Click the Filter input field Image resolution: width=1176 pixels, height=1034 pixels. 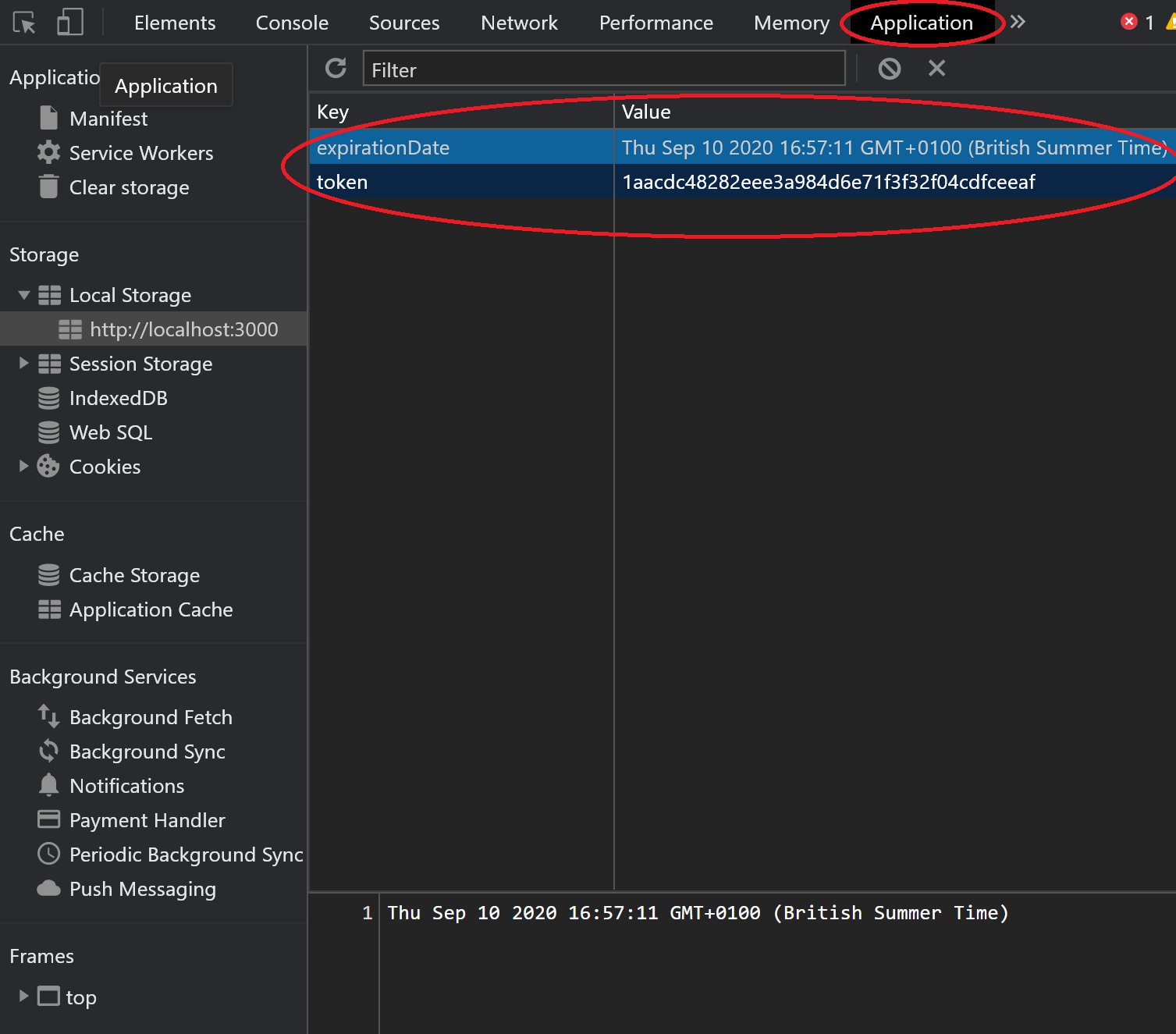click(603, 69)
